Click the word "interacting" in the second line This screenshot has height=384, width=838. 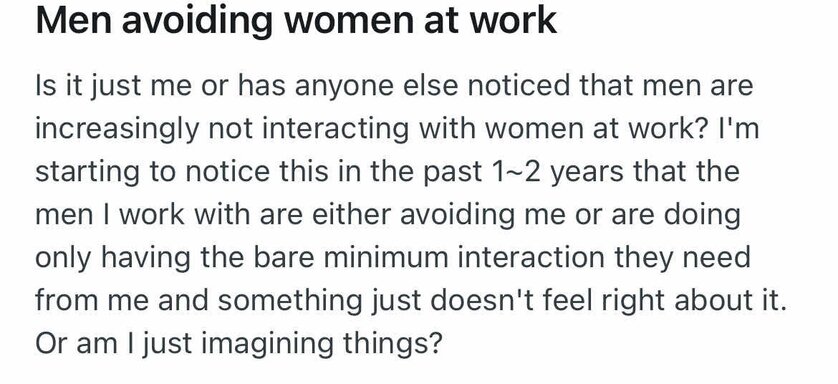tap(328, 129)
